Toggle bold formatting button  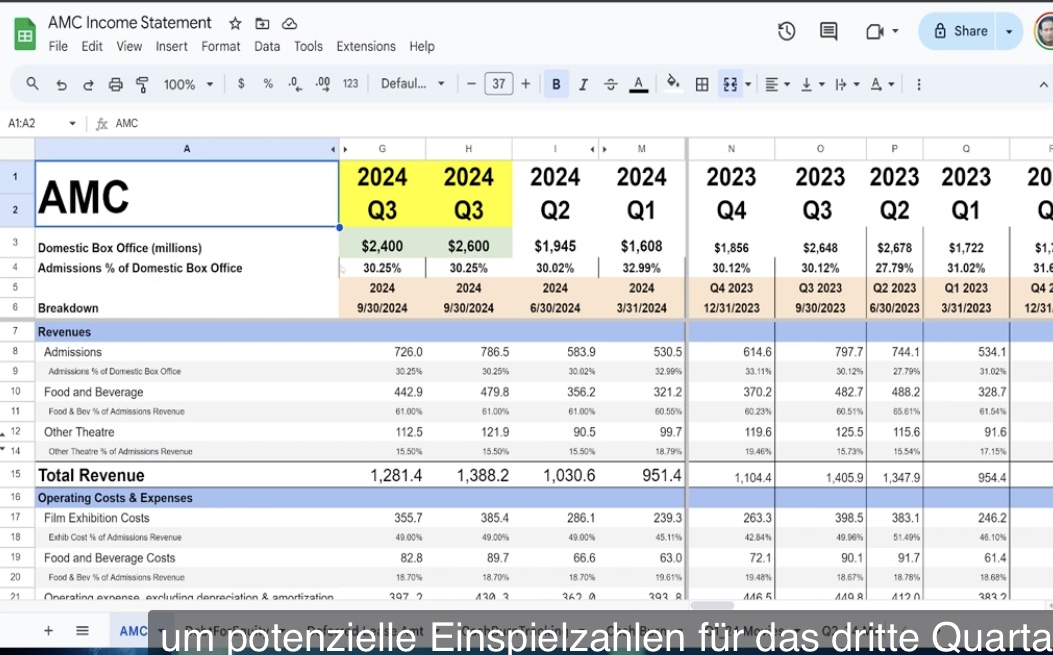pos(556,84)
